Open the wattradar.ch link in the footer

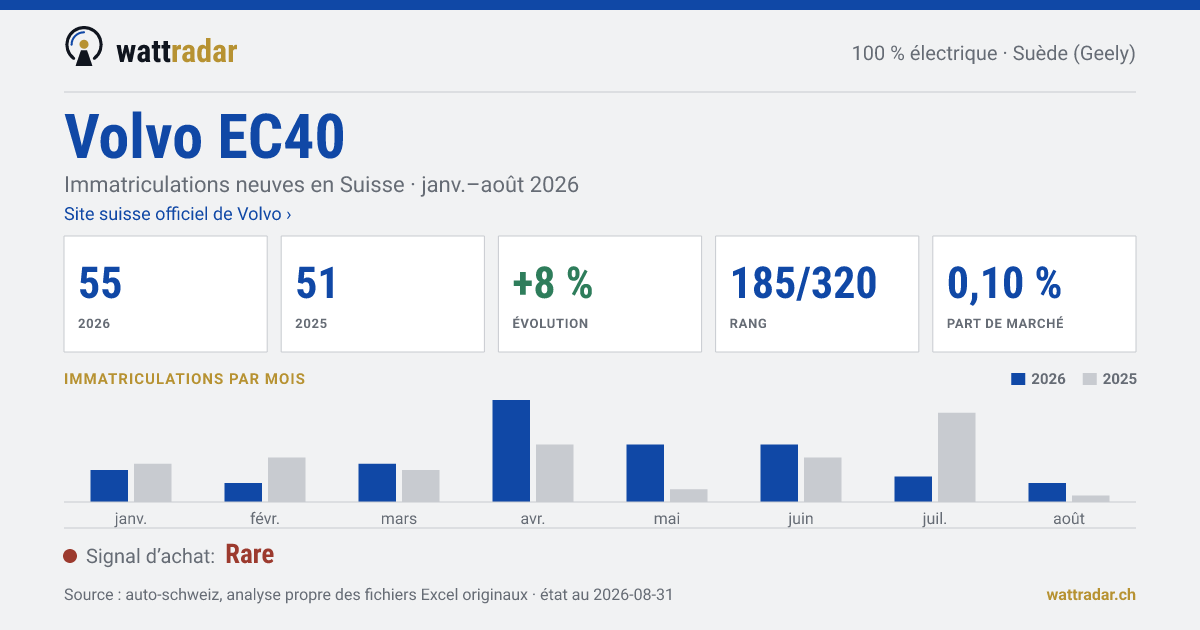point(1091,594)
